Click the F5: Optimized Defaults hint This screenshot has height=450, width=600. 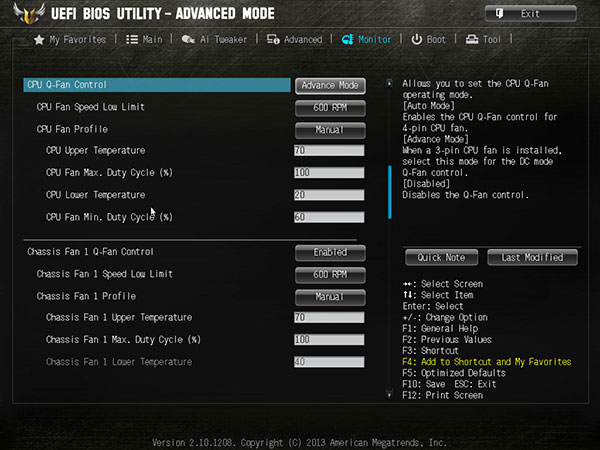(454, 373)
